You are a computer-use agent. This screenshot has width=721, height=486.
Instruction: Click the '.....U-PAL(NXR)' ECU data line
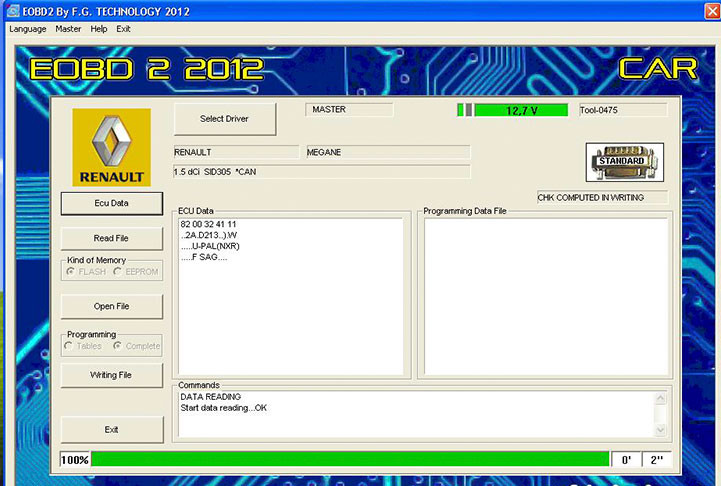(x=210, y=246)
